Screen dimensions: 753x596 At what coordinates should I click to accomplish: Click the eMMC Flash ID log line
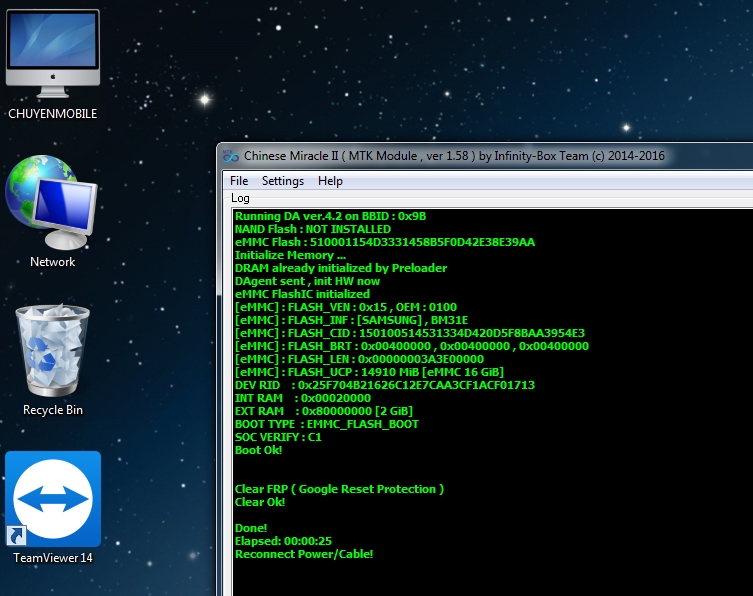pos(385,242)
